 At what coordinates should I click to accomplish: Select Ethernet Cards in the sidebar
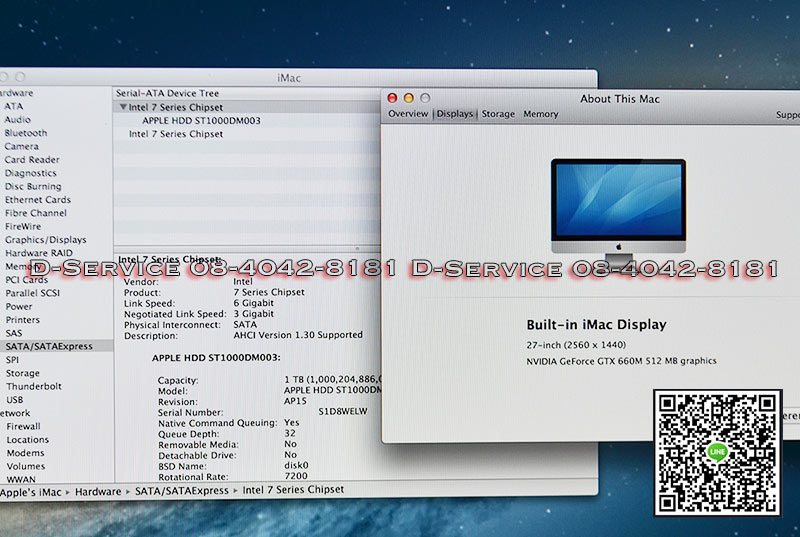point(38,199)
